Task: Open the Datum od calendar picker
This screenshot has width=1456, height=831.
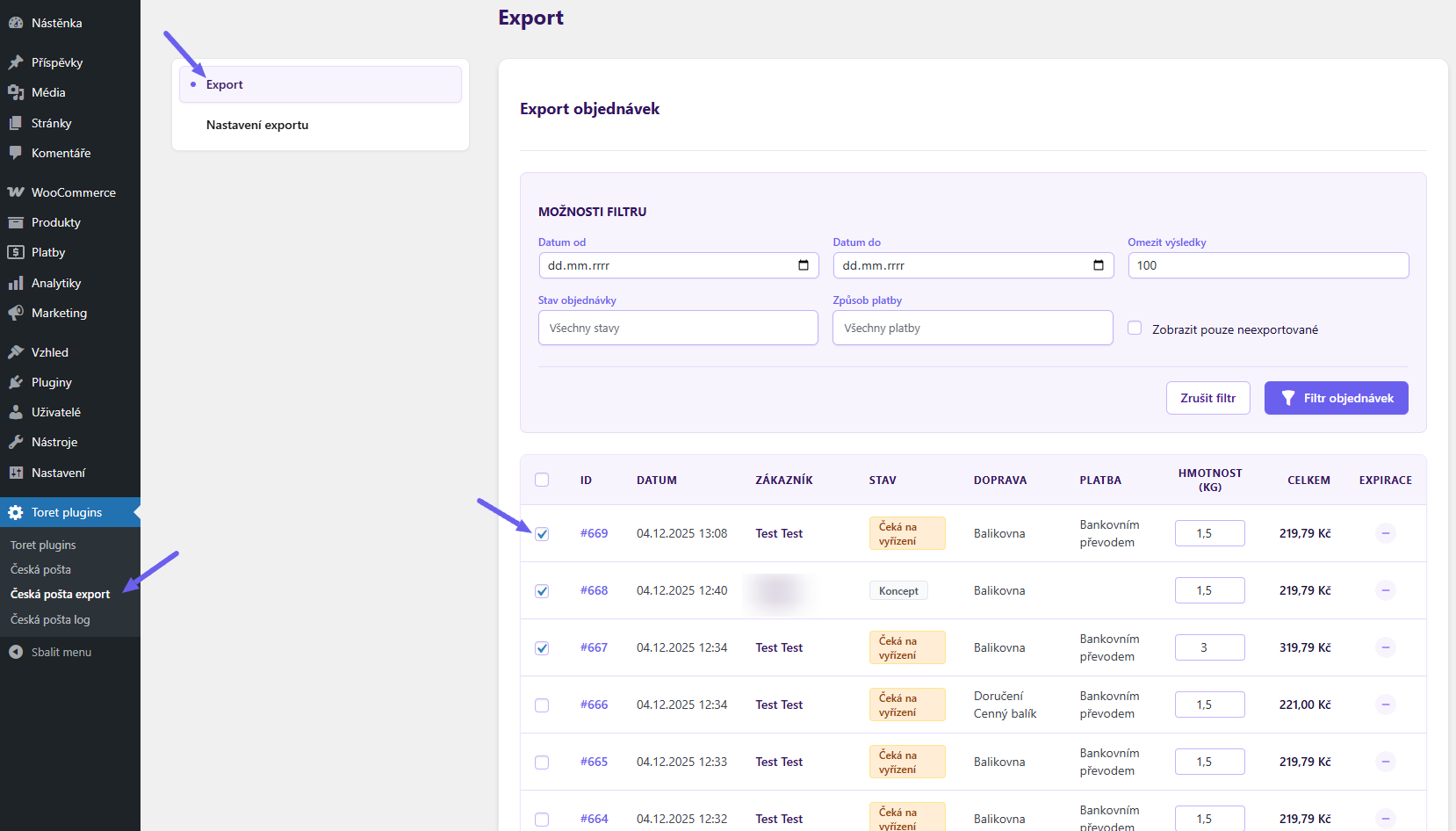Action: [803, 264]
